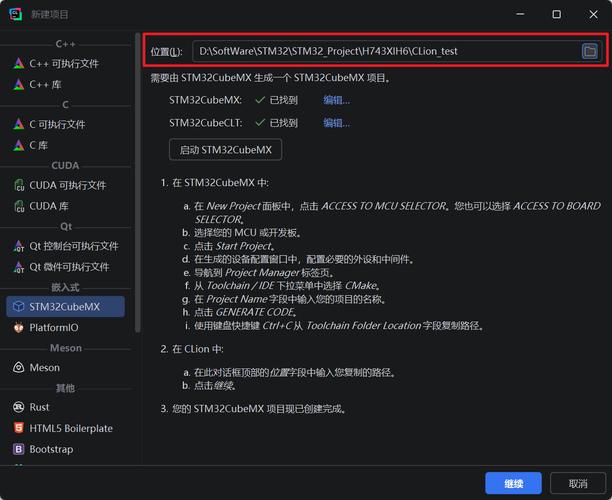The height and width of the screenshot is (500, 612).
Task: Select the STM32CubeMX cube icon
Action: tap(18, 306)
